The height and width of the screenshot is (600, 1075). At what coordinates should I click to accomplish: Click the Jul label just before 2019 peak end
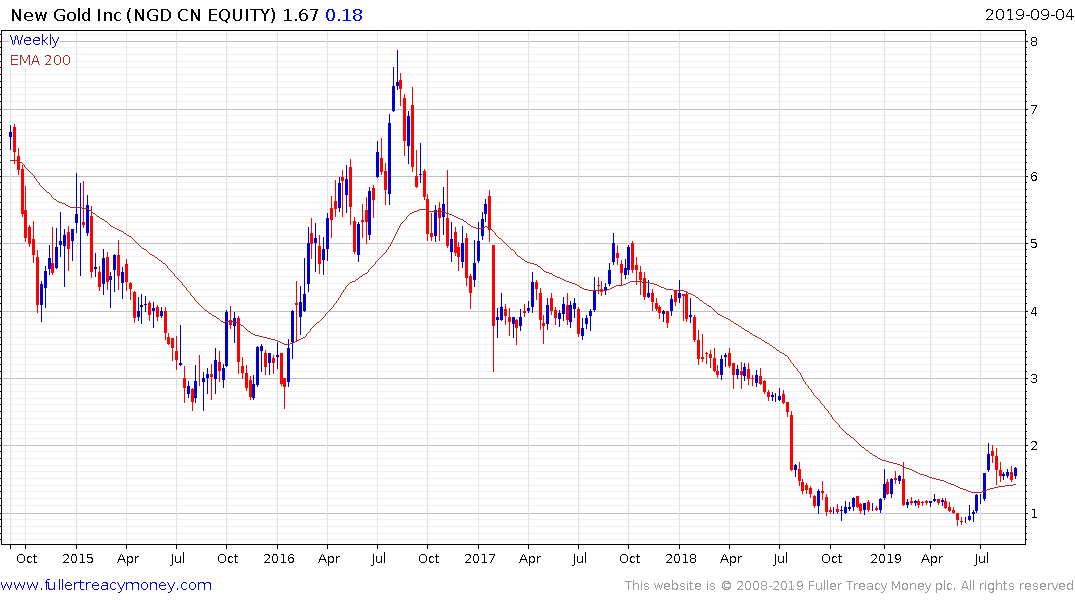[x=982, y=558]
